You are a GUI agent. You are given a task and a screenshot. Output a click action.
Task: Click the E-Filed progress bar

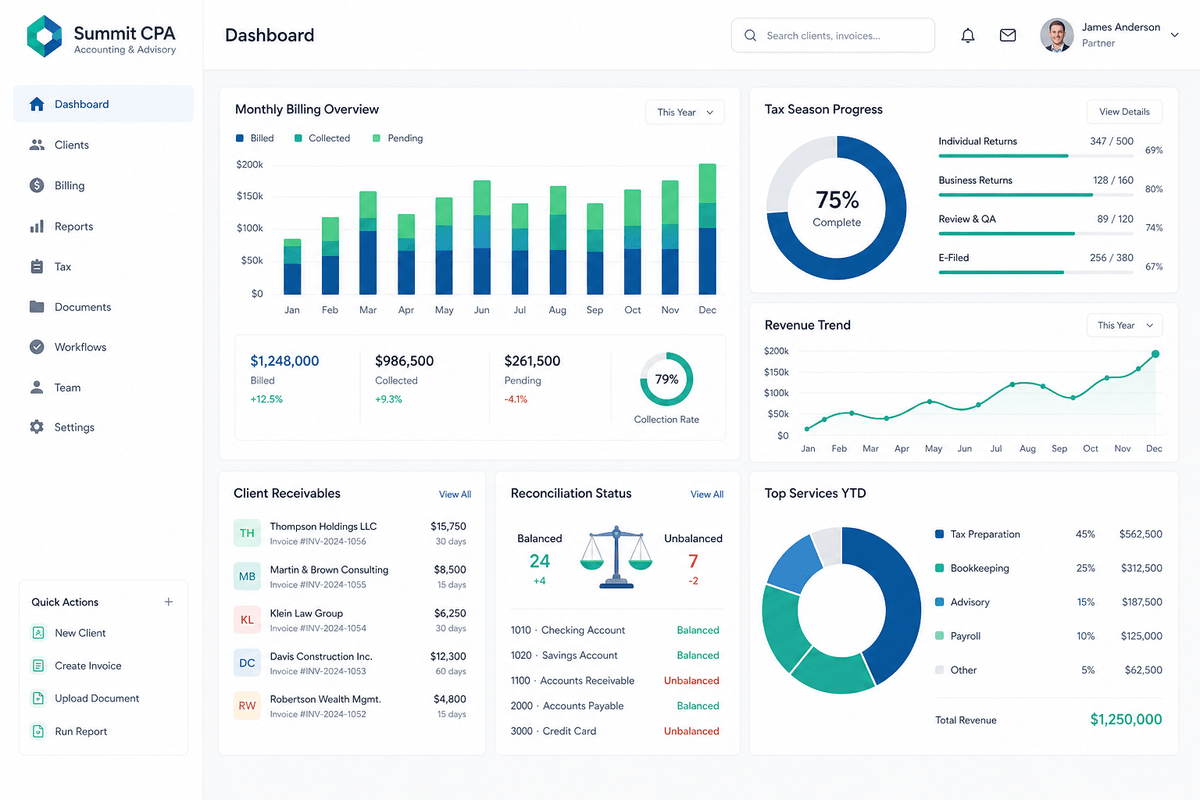(x=1036, y=272)
